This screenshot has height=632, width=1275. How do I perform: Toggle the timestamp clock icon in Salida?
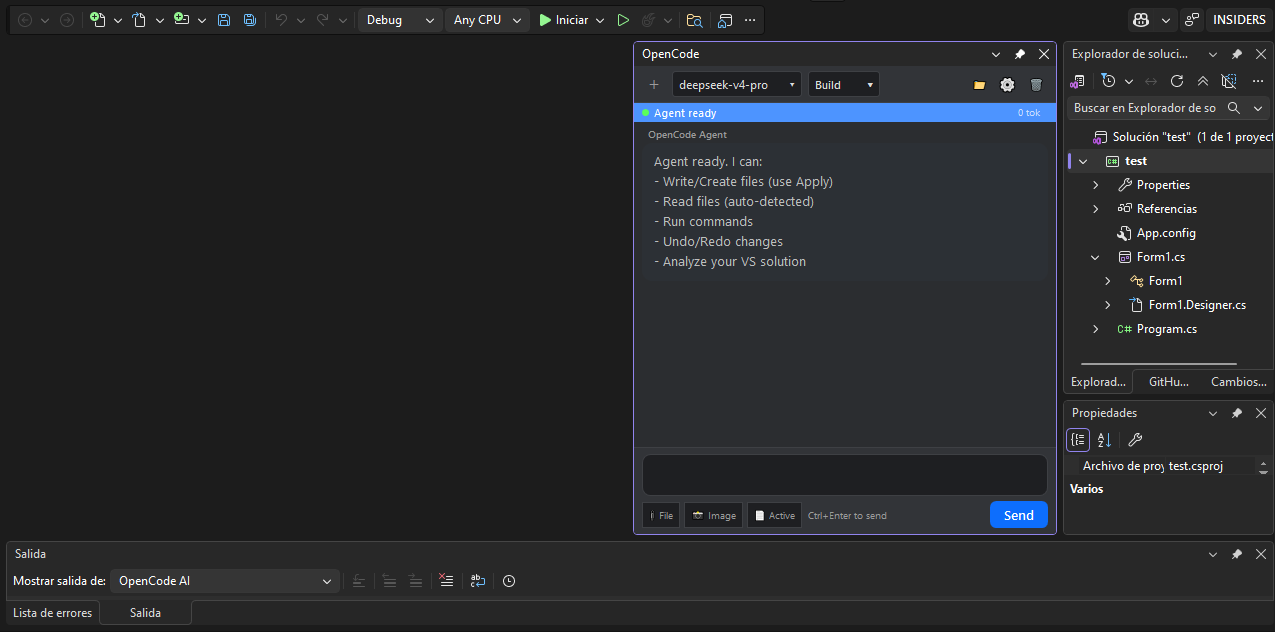point(509,581)
